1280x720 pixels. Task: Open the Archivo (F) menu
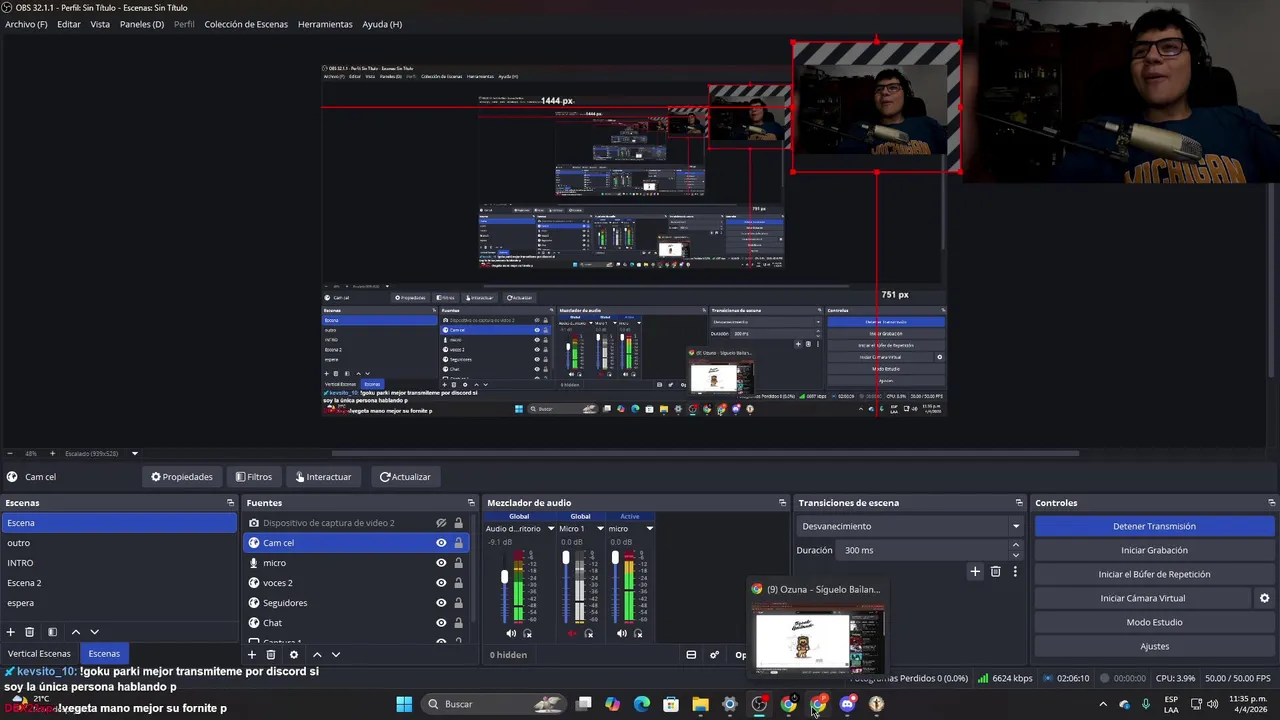coord(26,24)
